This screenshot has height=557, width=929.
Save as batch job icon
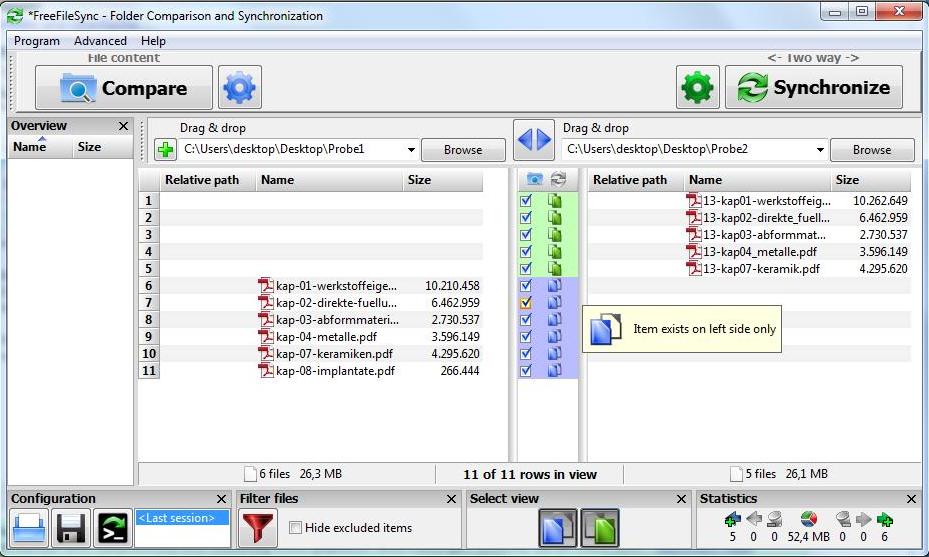pyautogui.click(x=113, y=528)
